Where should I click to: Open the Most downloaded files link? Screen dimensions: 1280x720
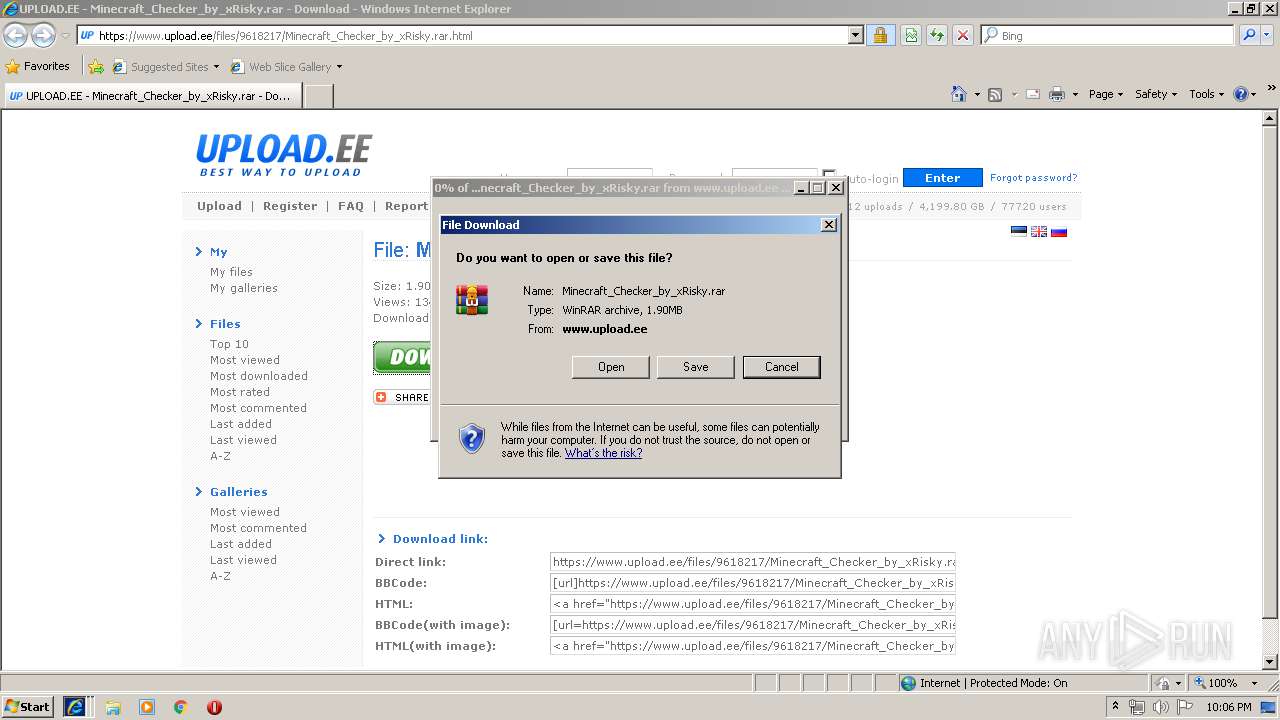point(259,376)
